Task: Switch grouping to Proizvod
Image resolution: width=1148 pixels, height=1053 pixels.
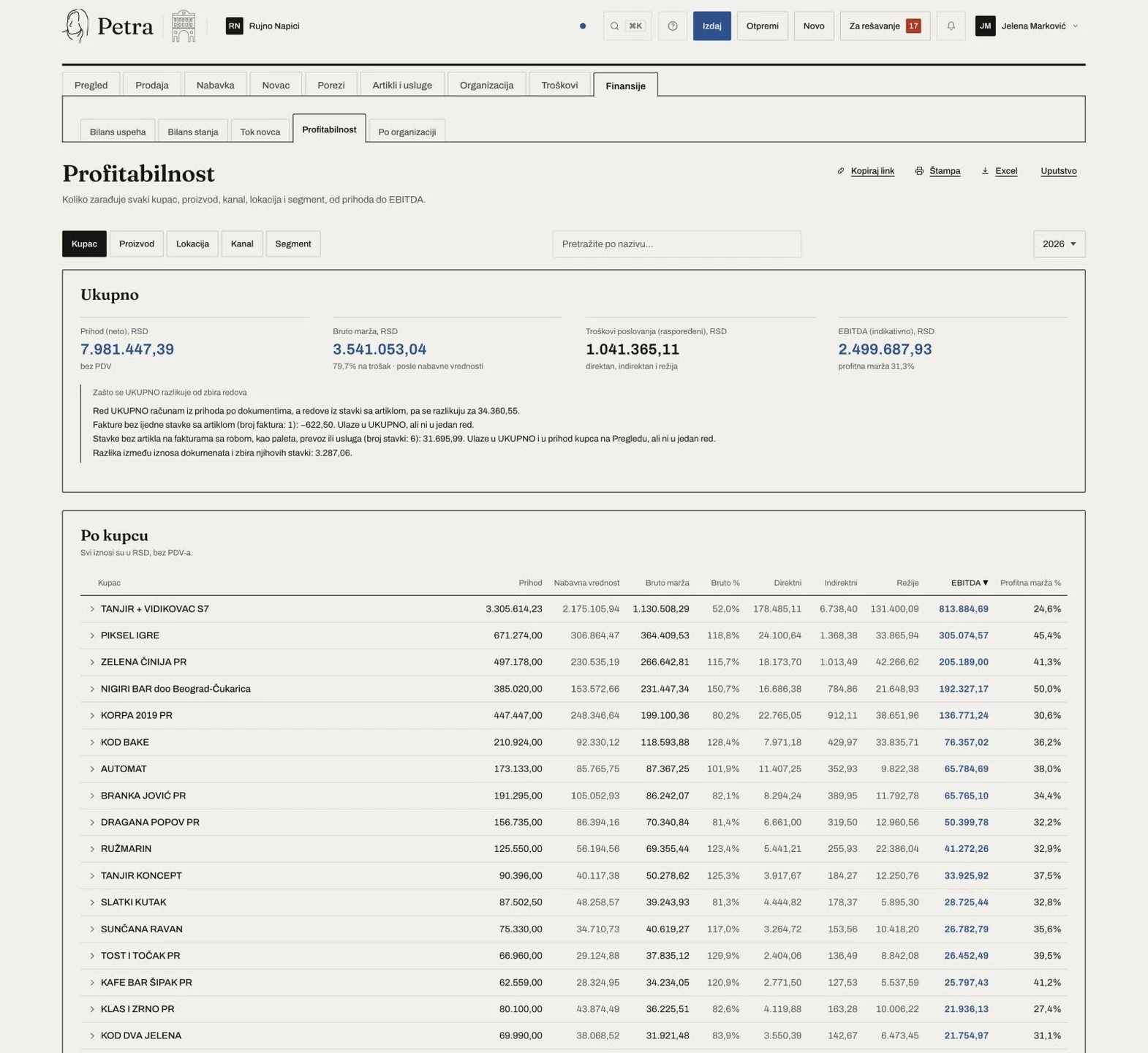Action: pos(137,244)
